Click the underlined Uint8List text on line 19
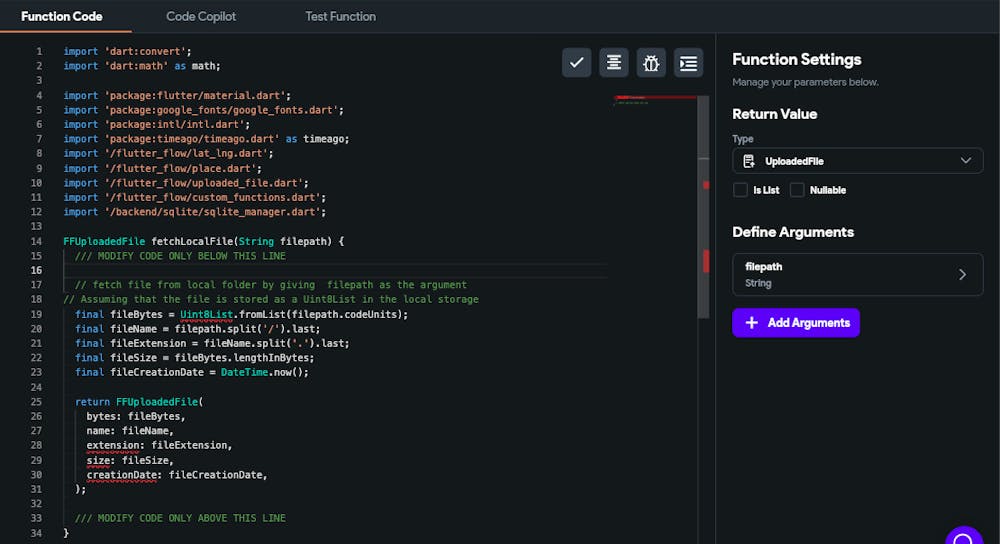This screenshot has width=1000, height=544. coord(206,314)
